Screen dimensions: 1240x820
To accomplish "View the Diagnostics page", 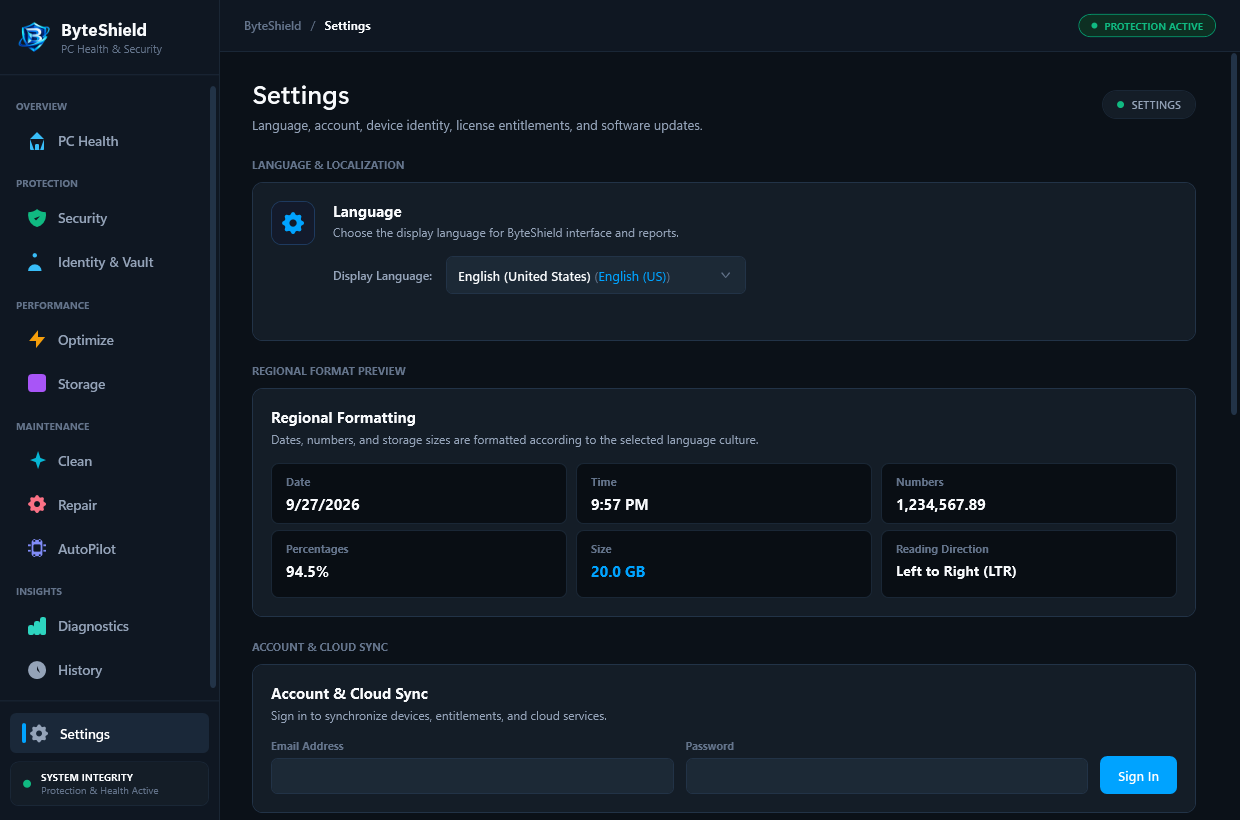I will pos(109,626).
